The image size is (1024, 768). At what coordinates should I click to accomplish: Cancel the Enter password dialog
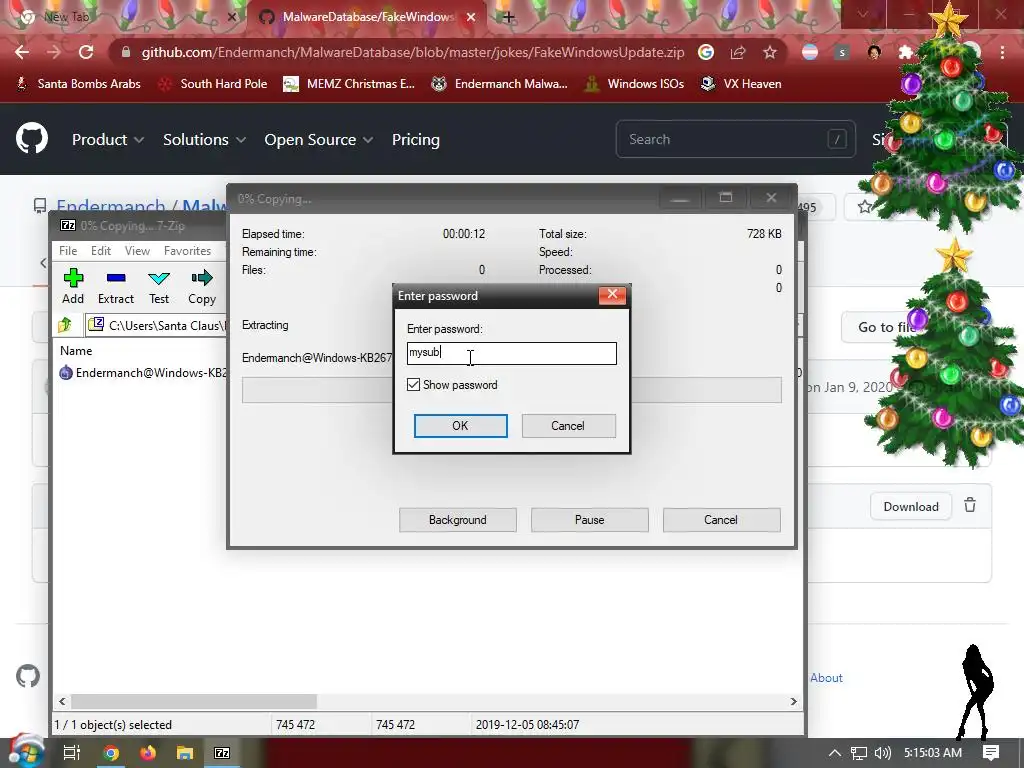[x=568, y=426]
